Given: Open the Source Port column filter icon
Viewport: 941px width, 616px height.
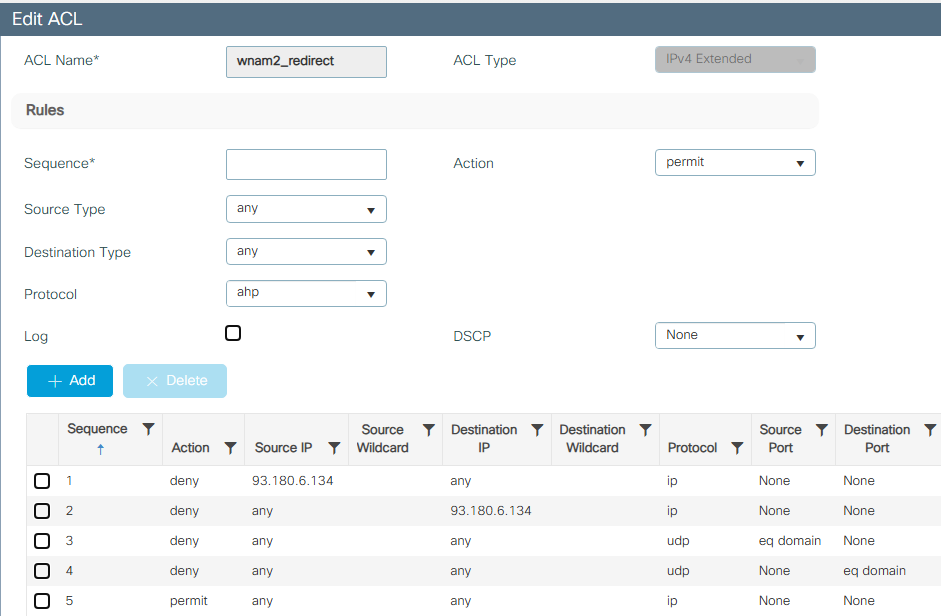Looking at the screenshot, I should (x=821, y=430).
